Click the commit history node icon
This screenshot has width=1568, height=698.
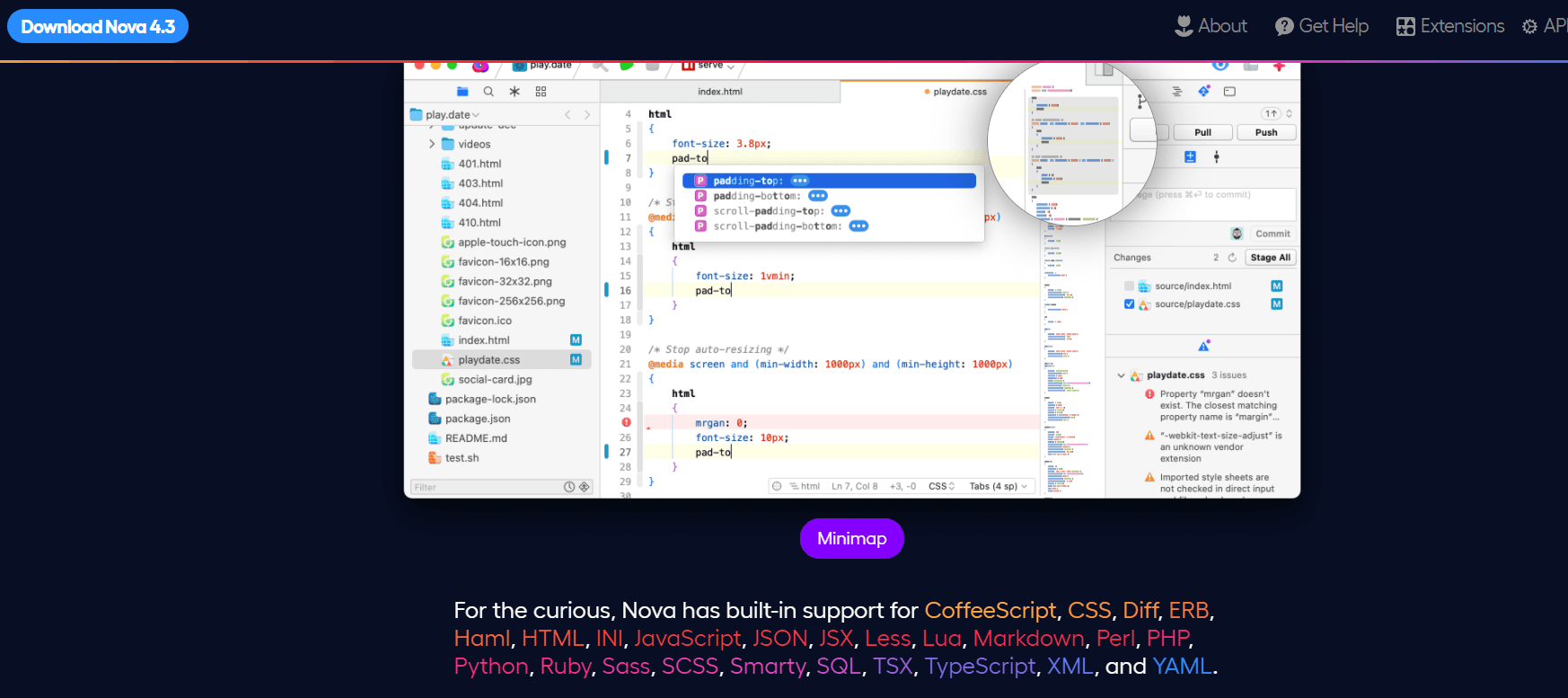[x=1217, y=157]
